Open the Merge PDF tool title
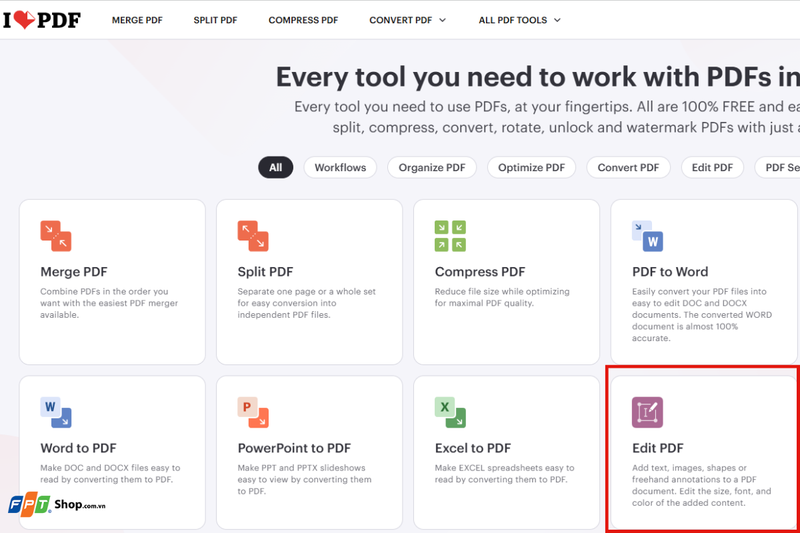Image resolution: width=800 pixels, height=533 pixels. 74,272
